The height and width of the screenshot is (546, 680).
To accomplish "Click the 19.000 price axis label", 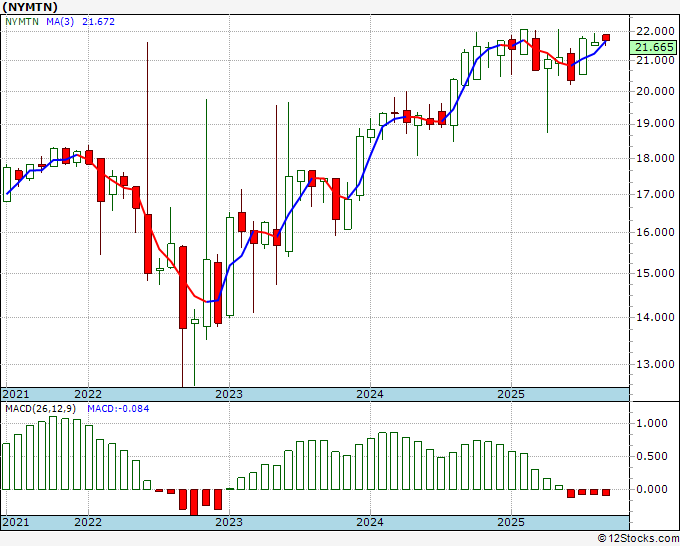I will tap(655, 124).
